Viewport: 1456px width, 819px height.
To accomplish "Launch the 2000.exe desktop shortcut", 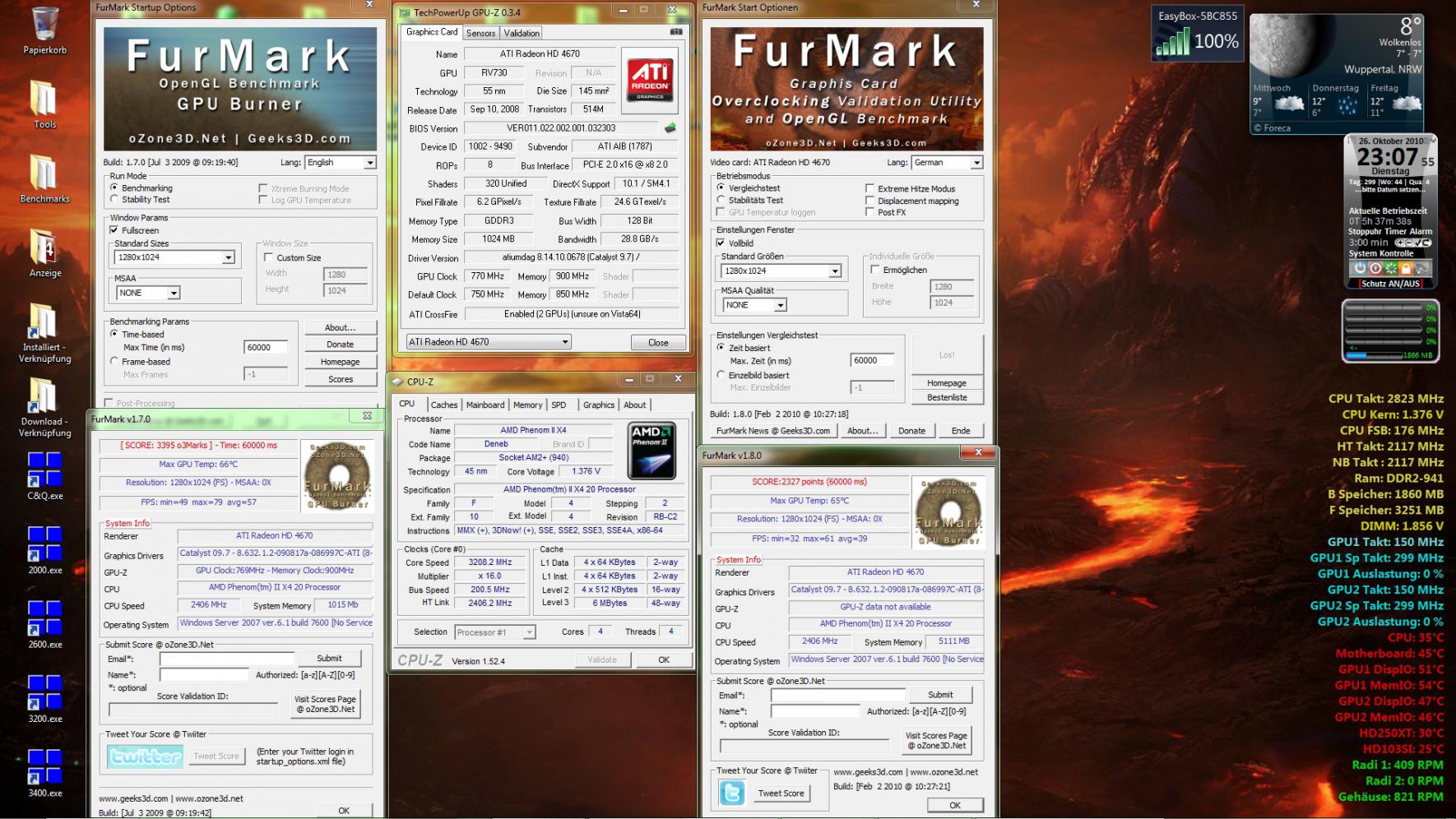I will tap(44, 550).
